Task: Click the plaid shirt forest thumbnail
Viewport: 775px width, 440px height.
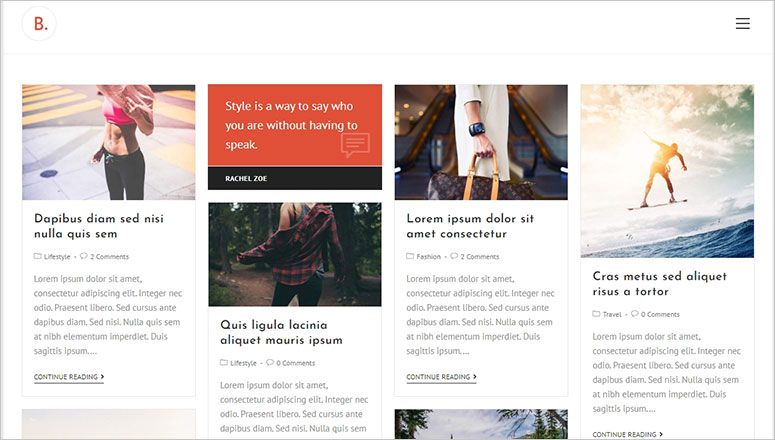Action: click(x=295, y=255)
